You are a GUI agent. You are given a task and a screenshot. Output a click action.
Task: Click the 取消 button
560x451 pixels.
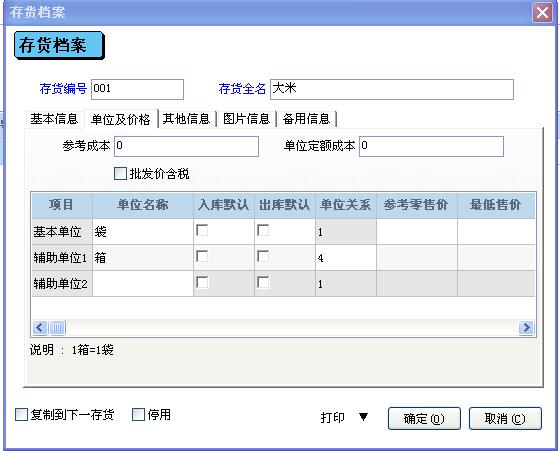(x=505, y=419)
